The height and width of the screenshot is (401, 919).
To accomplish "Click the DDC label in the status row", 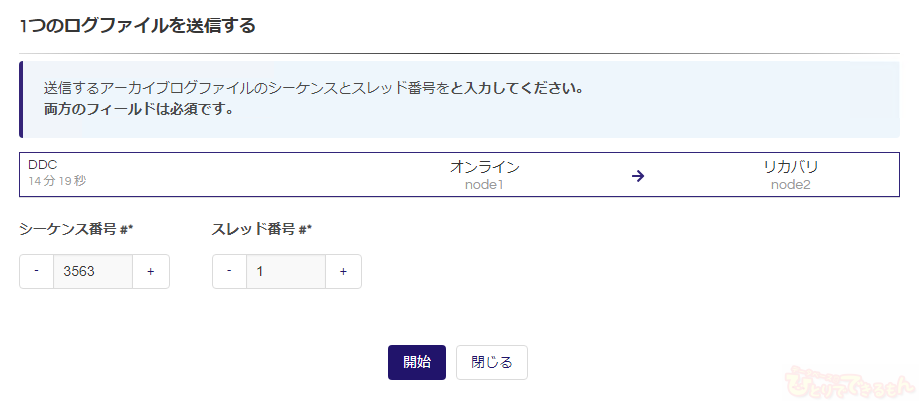I will [42, 165].
